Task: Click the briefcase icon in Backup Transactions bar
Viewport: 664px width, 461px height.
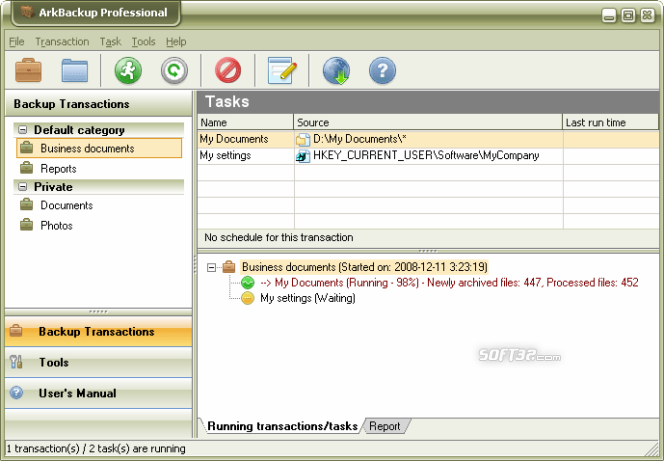Action: click(16, 331)
